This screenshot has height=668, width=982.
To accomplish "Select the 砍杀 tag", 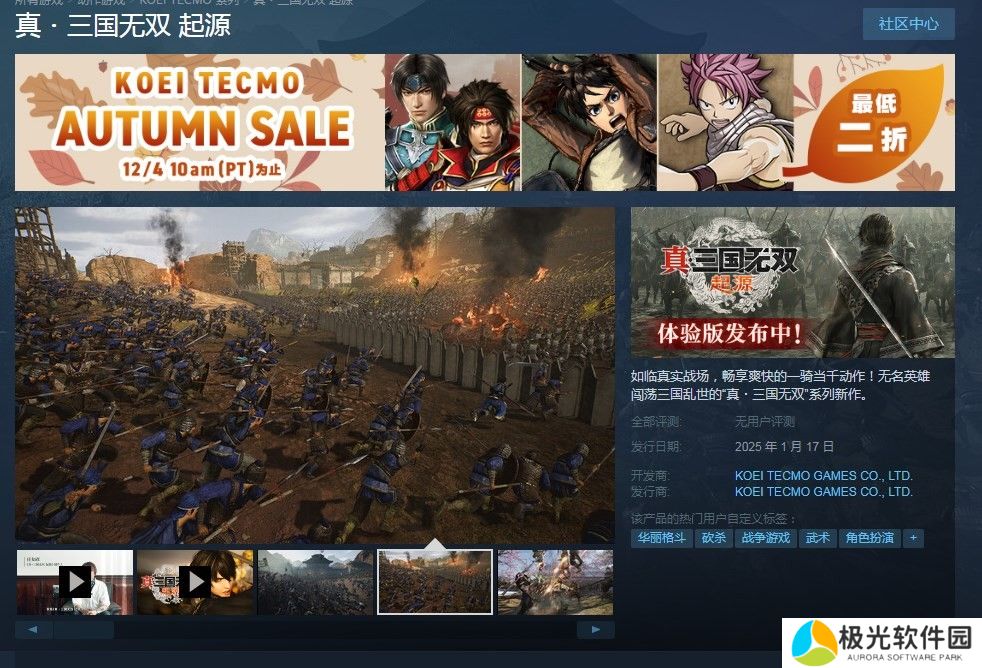I will [x=713, y=538].
